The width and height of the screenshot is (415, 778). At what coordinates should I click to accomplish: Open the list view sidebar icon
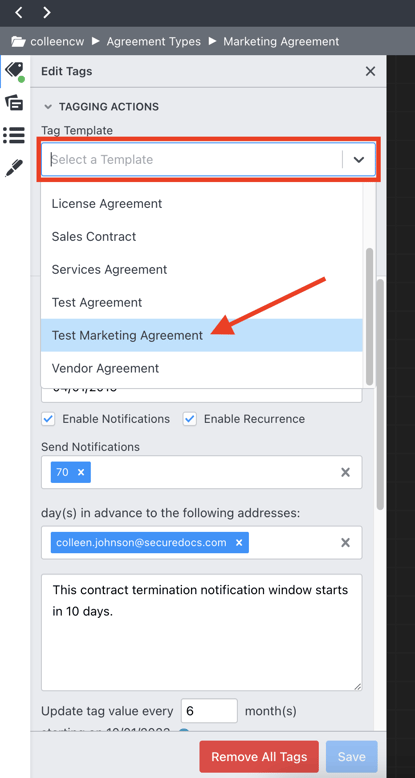(x=14, y=135)
